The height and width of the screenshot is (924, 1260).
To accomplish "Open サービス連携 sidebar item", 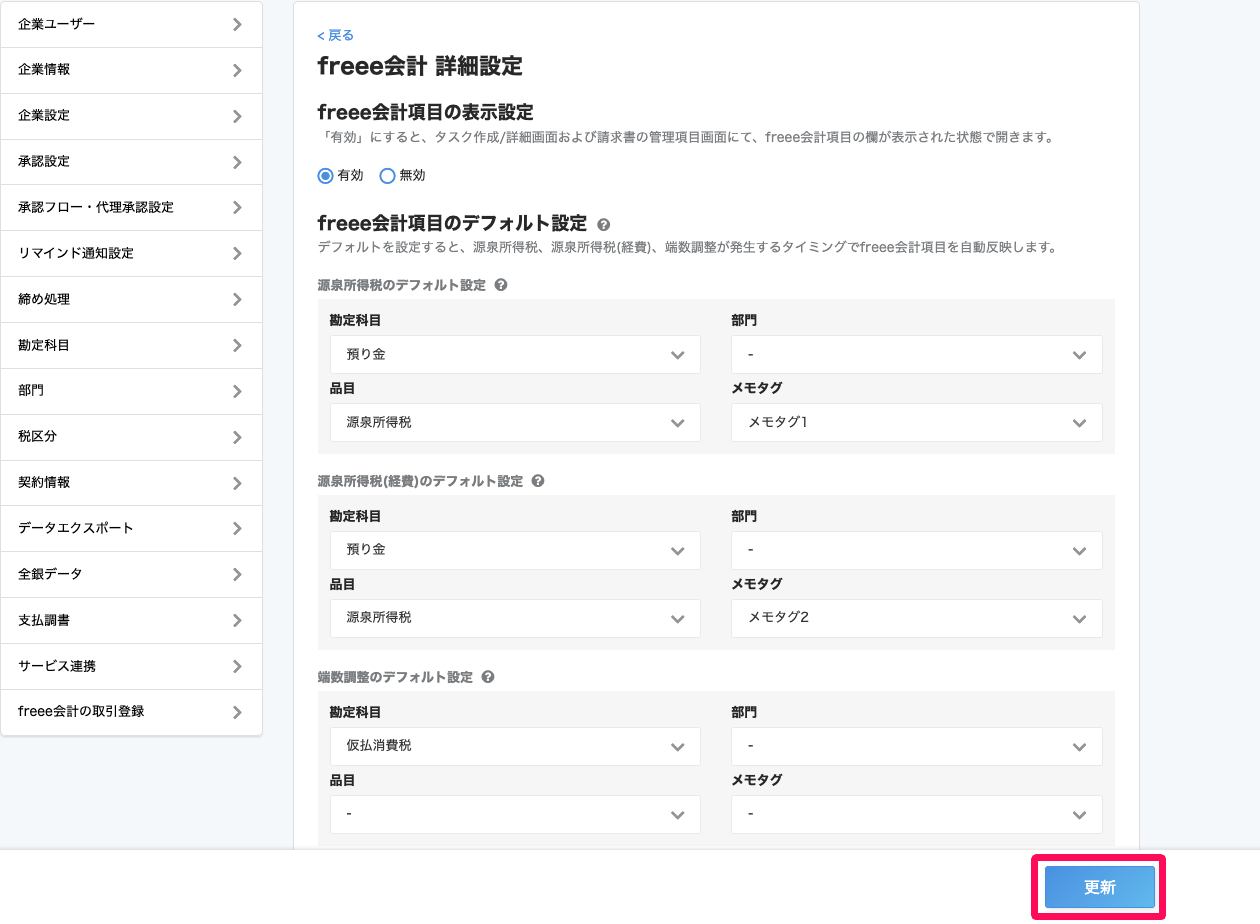I will pos(131,666).
